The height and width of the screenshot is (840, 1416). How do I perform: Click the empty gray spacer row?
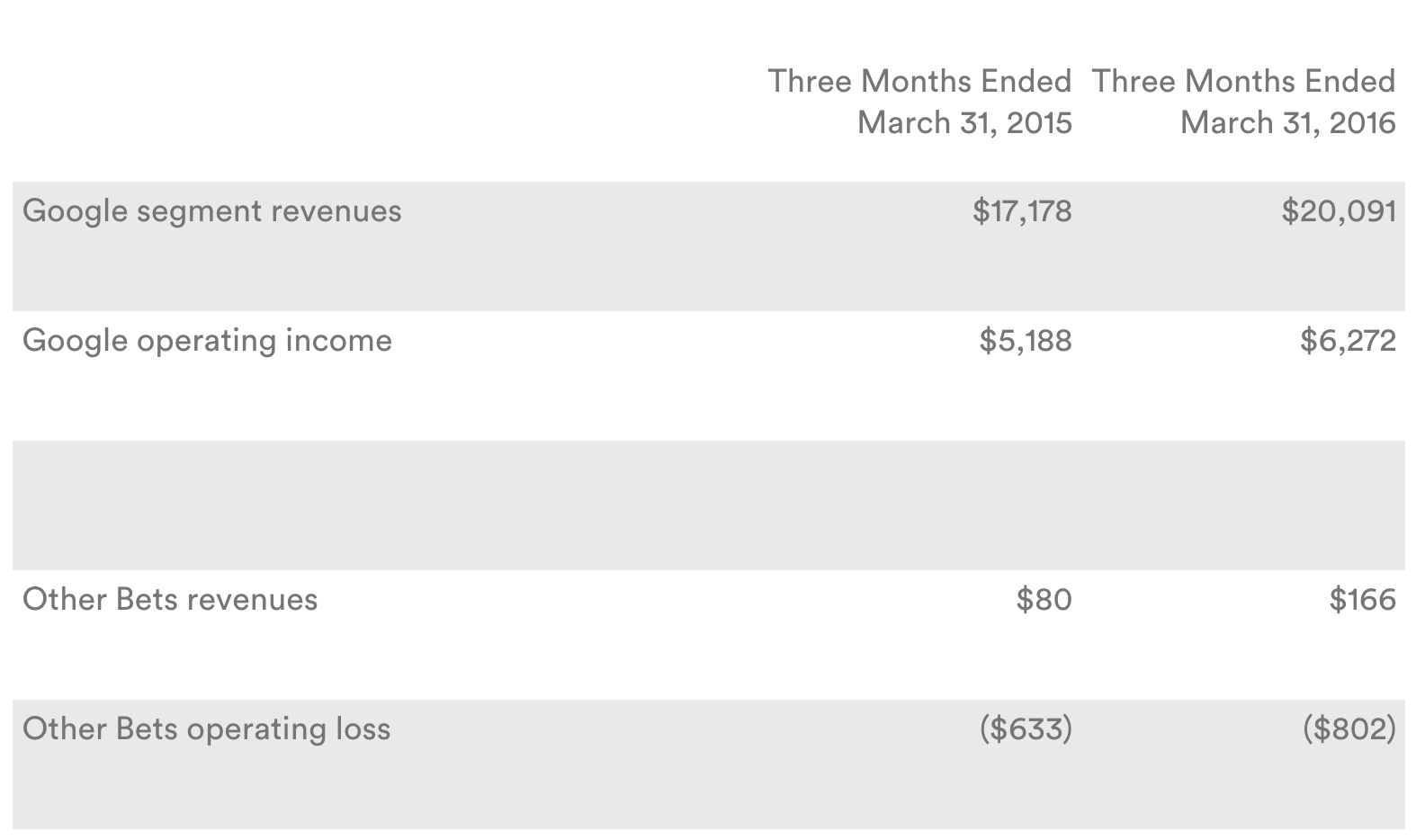(709, 505)
